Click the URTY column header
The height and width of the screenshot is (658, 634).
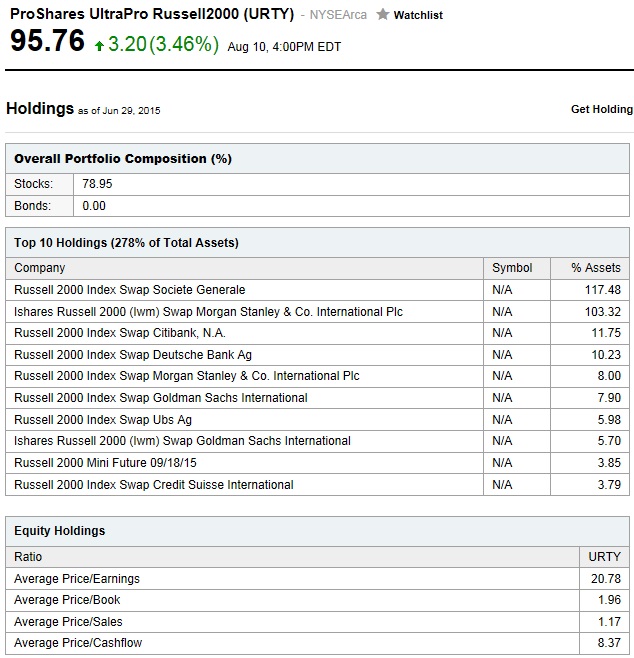coord(604,557)
